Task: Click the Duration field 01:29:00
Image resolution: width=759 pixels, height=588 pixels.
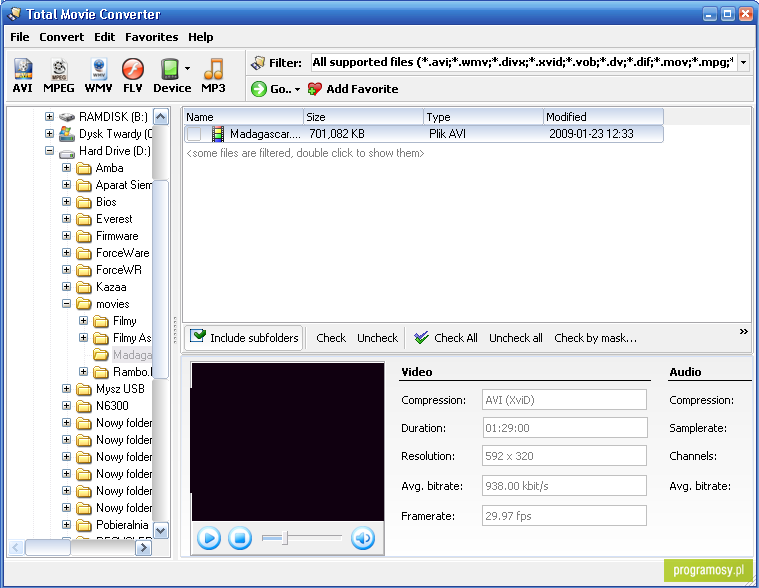Action: [x=564, y=428]
